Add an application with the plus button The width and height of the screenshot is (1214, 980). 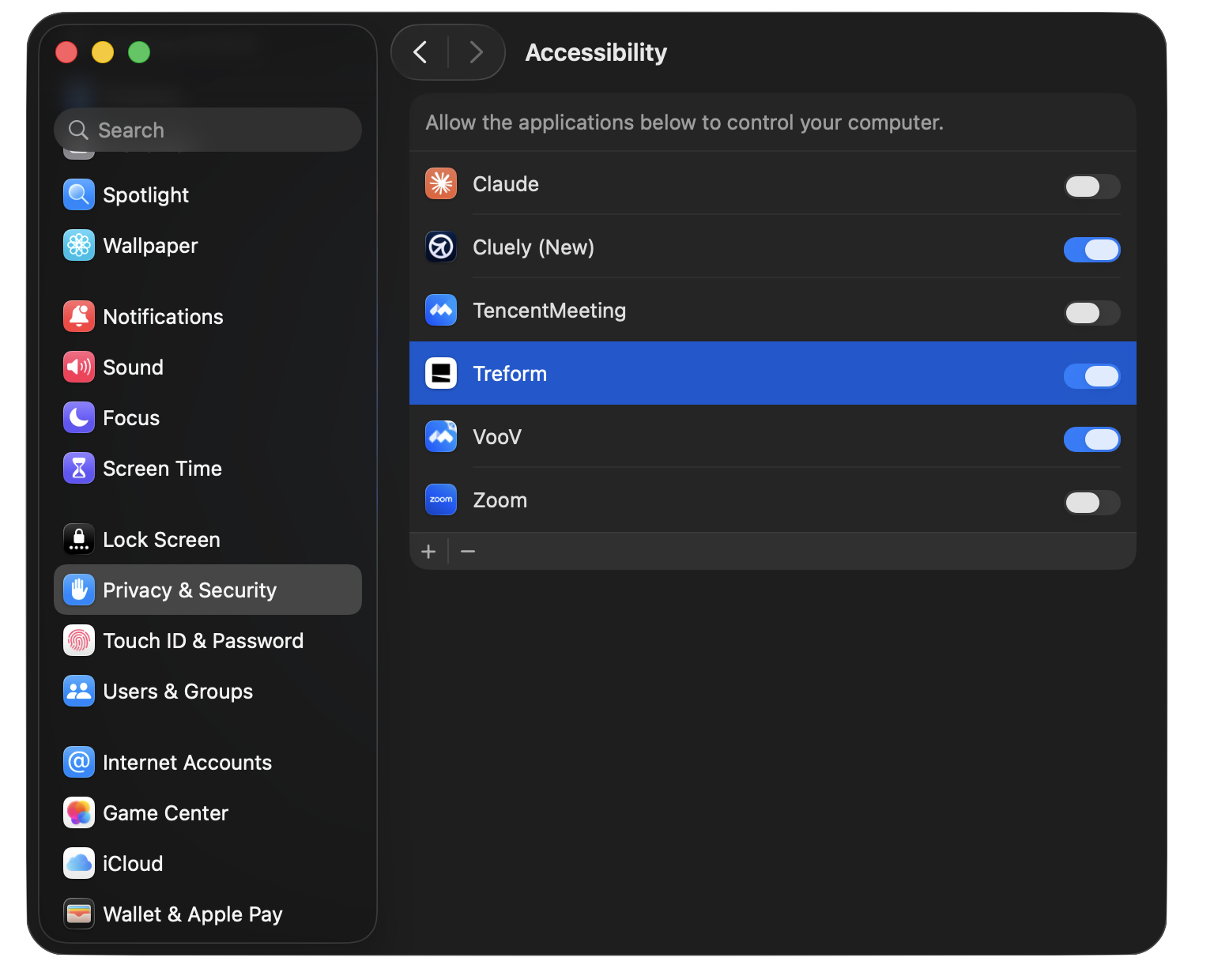point(429,552)
